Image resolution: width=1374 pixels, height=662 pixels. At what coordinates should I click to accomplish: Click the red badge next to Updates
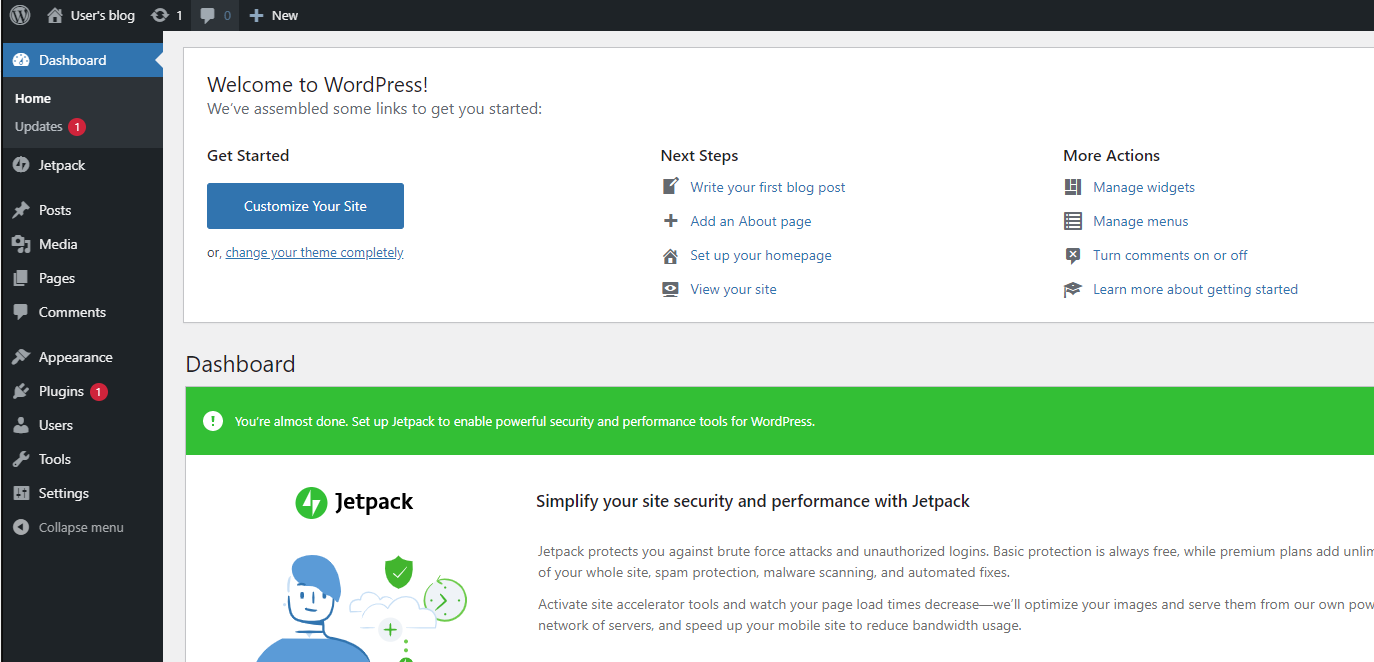[x=77, y=127]
